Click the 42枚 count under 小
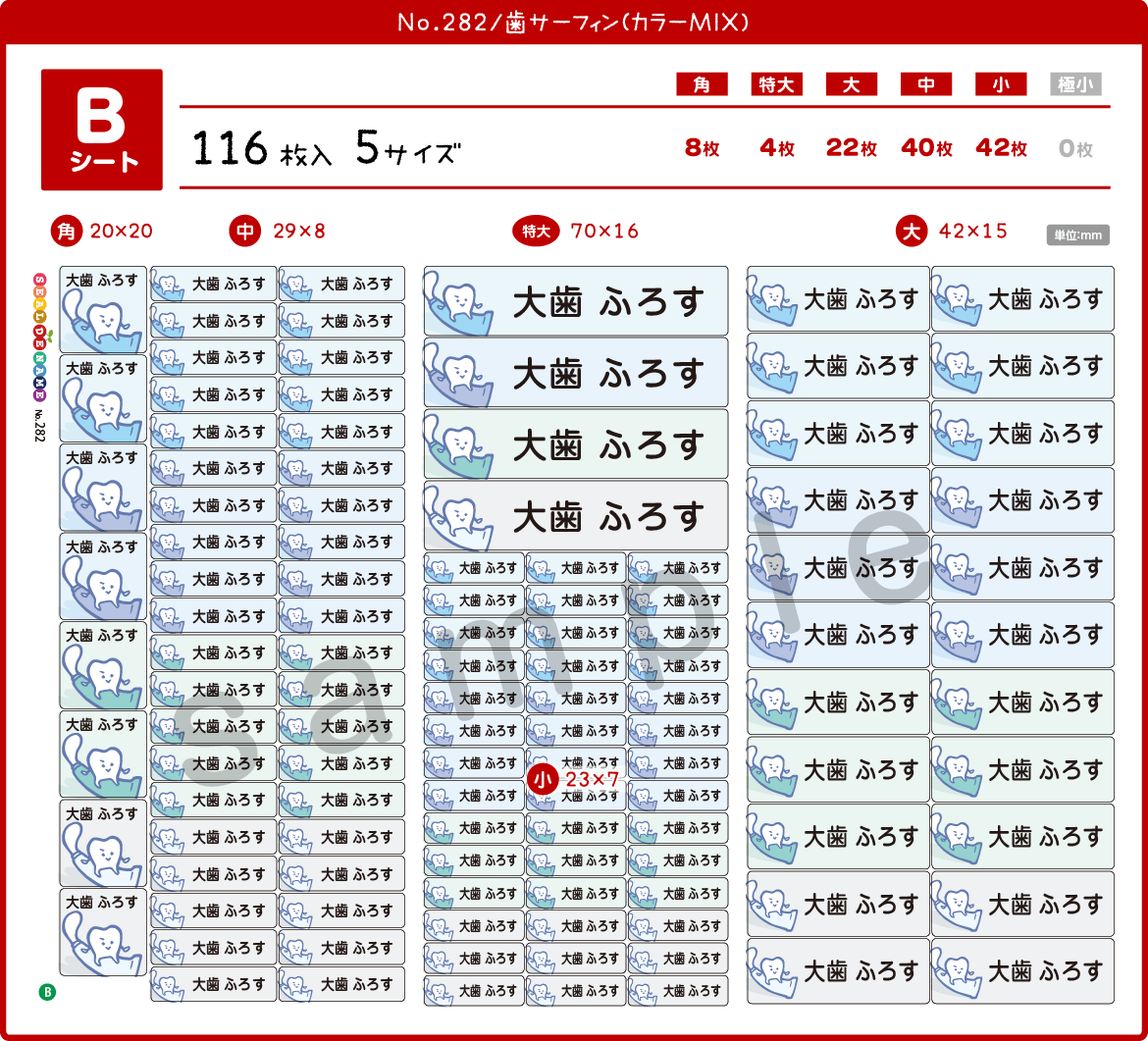The height and width of the screenshot is (1041, 1148). [x=1001, y=148]
